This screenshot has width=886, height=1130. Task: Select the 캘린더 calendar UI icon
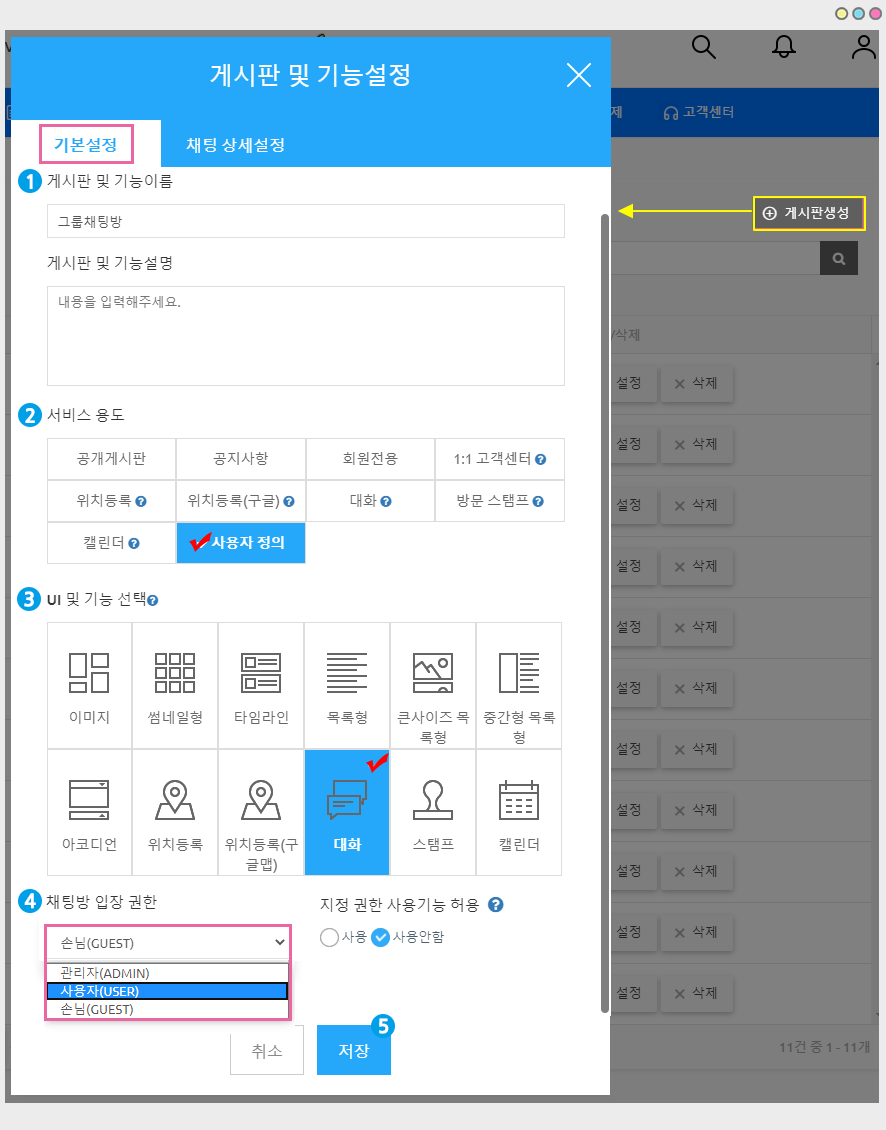tap(519, 800)
